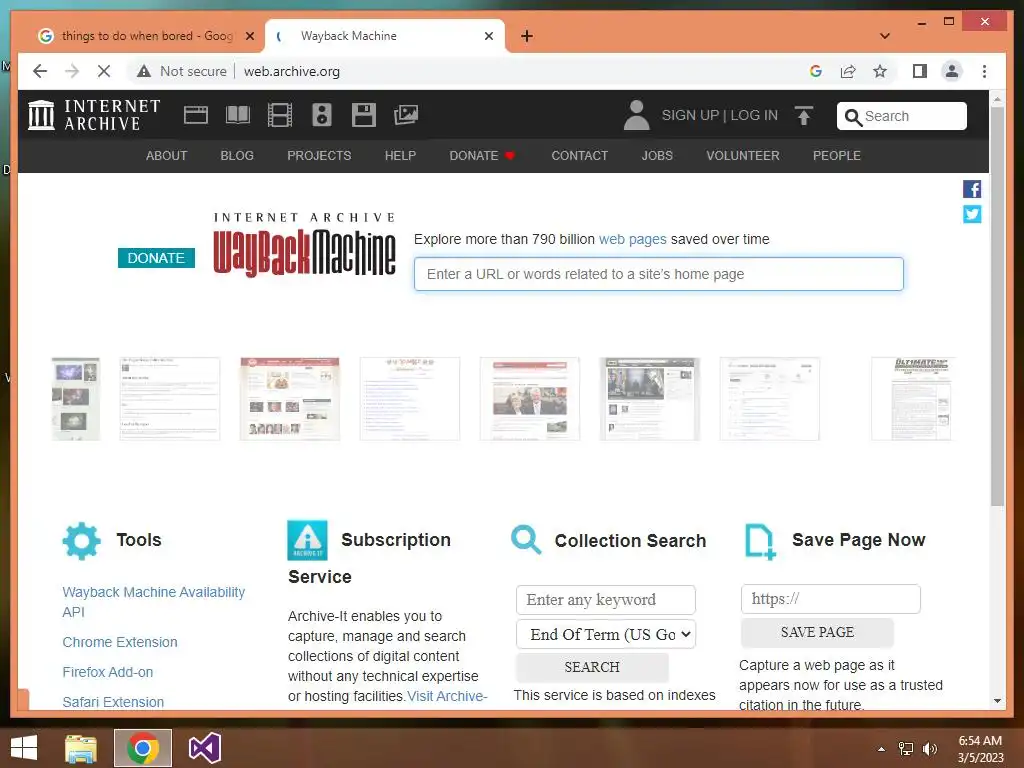
Task: Show hidden system tray icons
Action: [882, 749]
